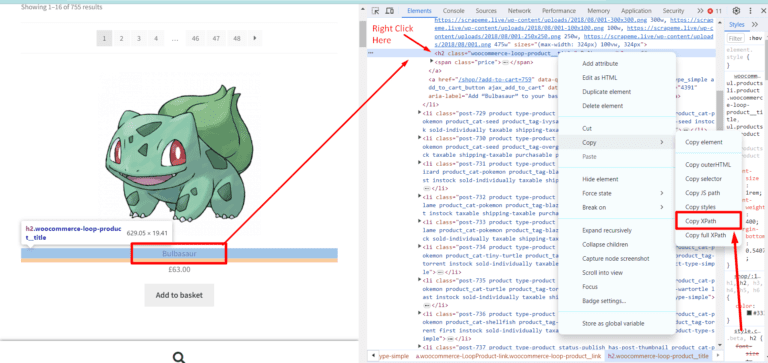The image size is (768, 363).
Task: Expand the li post-732 node
Action: [x=419, y=197]
